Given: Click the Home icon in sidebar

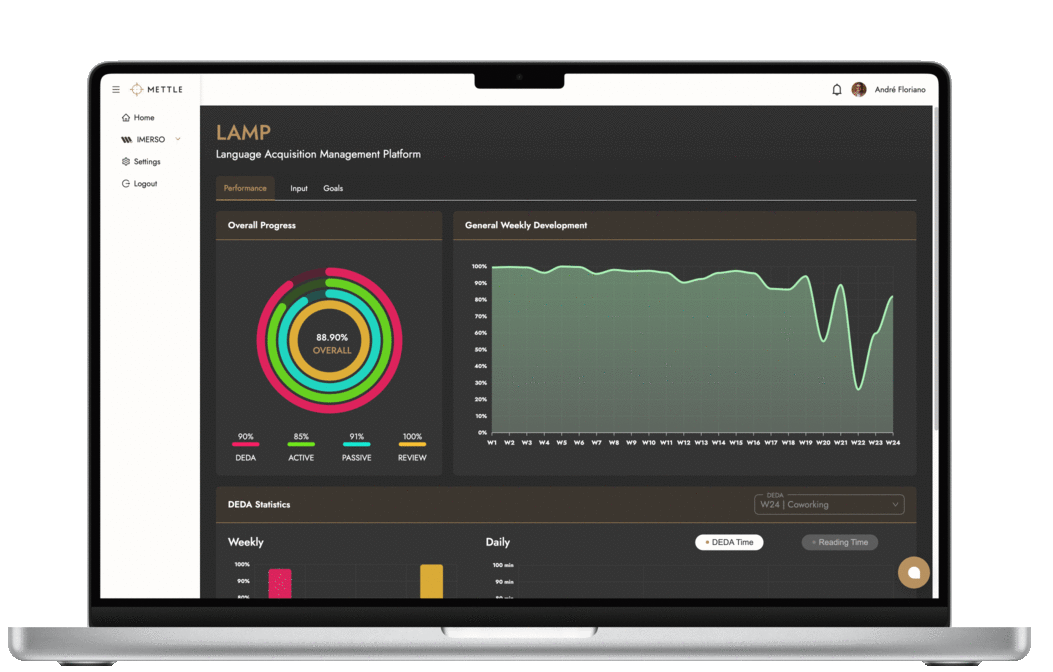Looking at the screenshot, I should pyautogui.click(x=126, y=118).
